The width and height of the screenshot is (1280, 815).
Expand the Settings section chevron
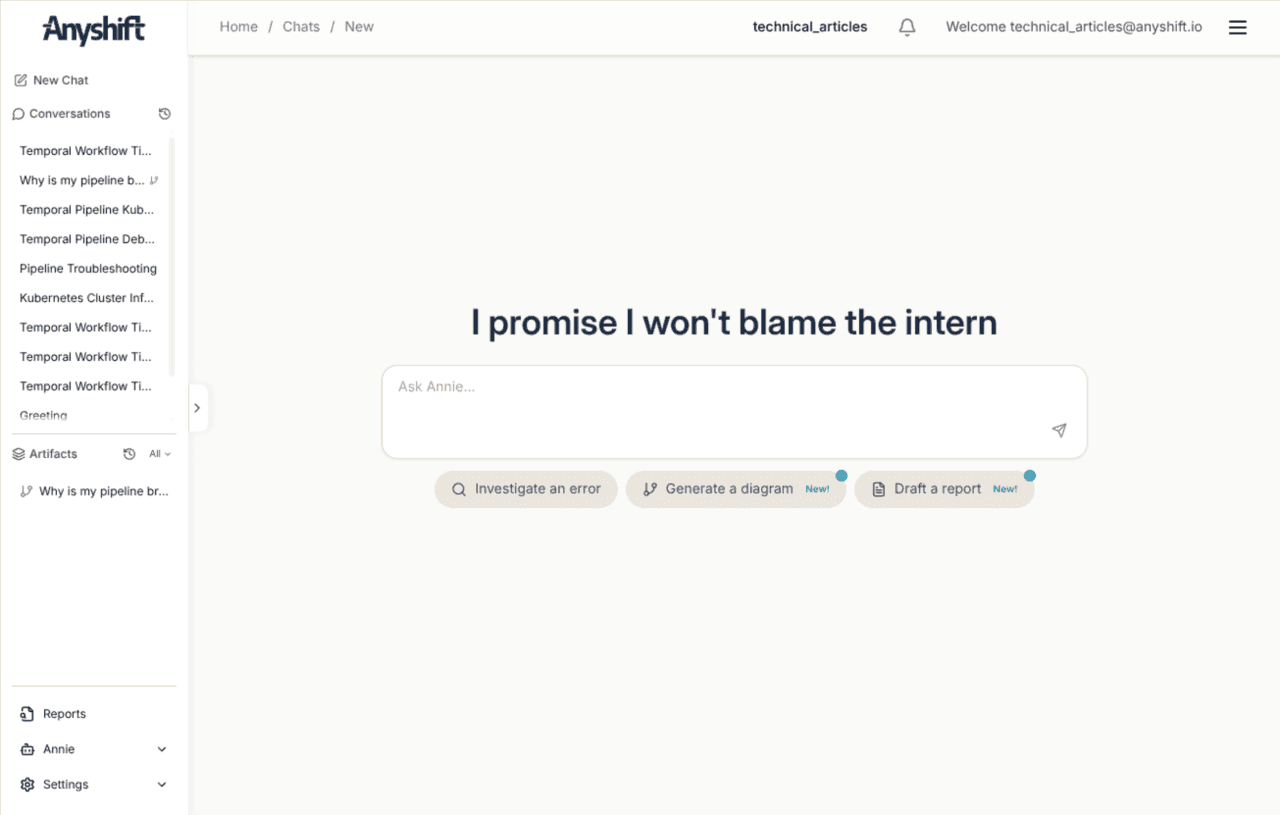(x=161, y=784)
